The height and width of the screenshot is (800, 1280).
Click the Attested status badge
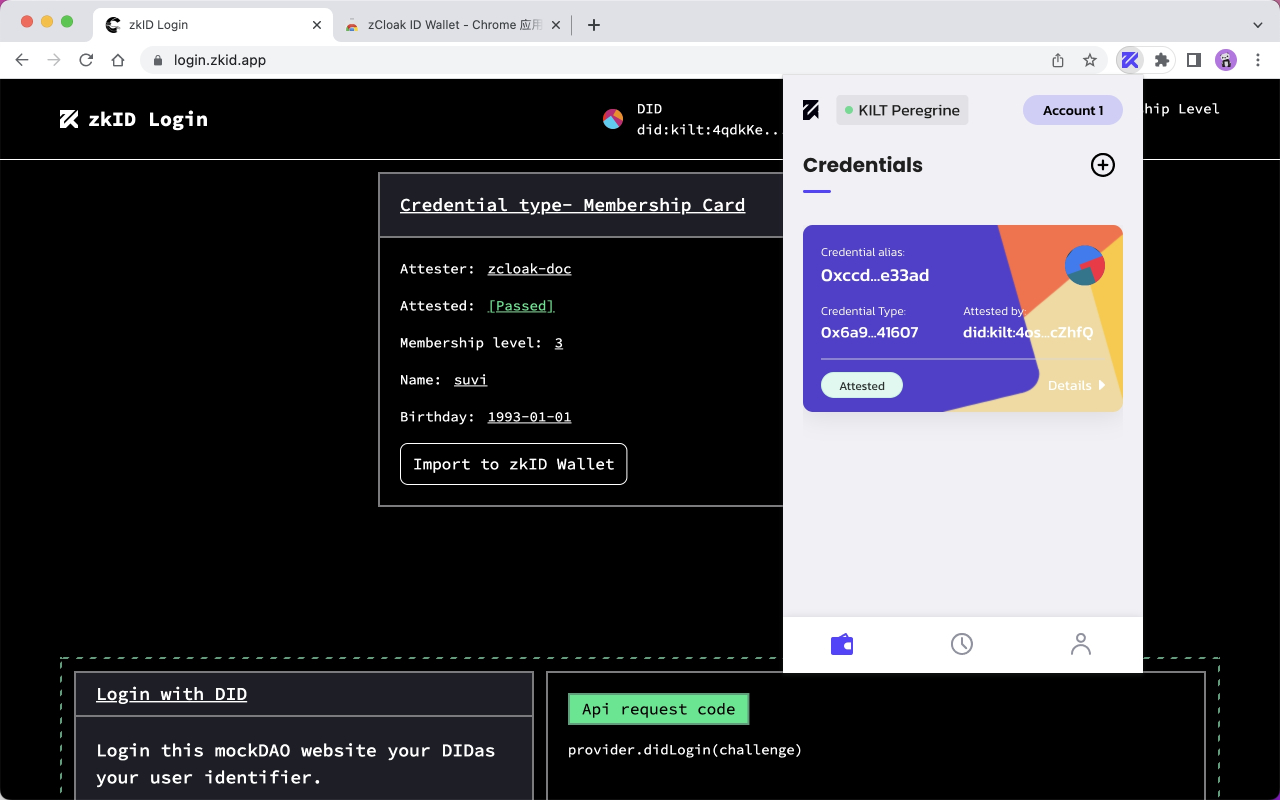(862, 385)
